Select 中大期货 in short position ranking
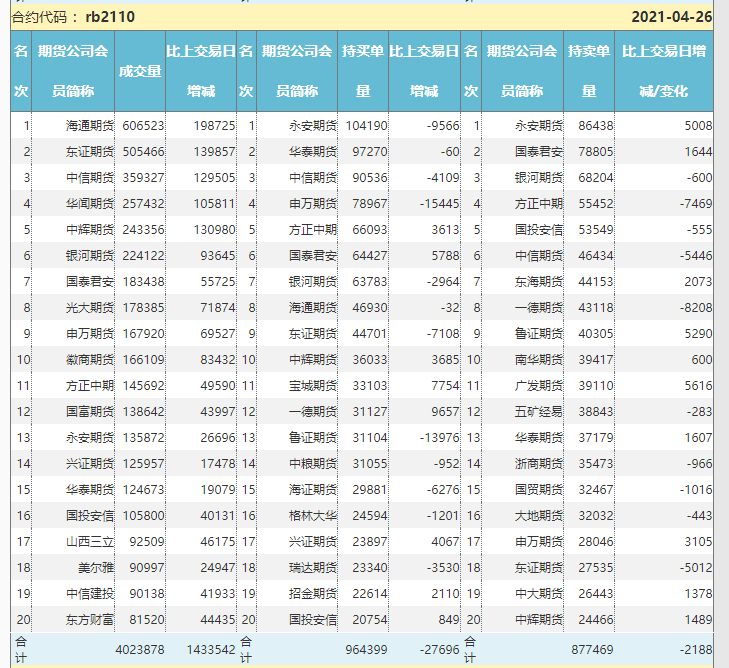 [x=539, y=594]
